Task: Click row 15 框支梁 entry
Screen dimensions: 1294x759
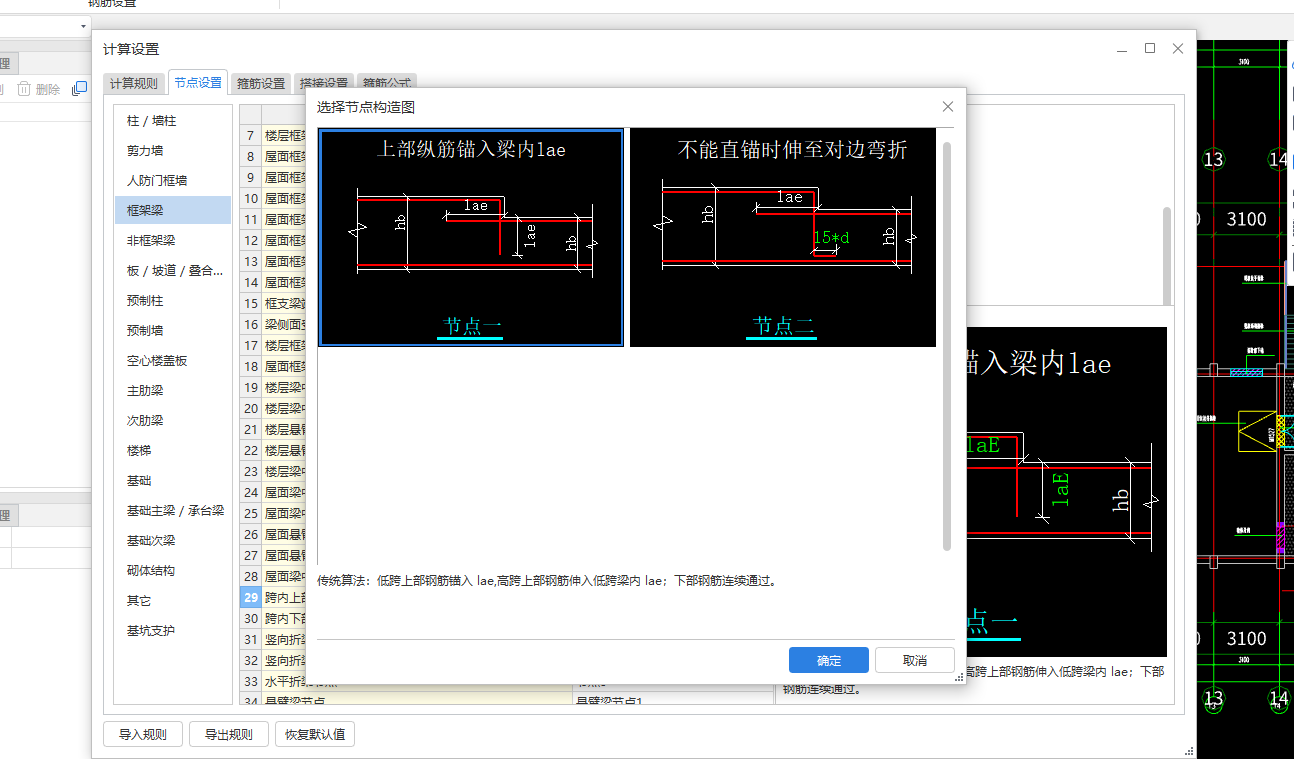Action: point(284,303)
